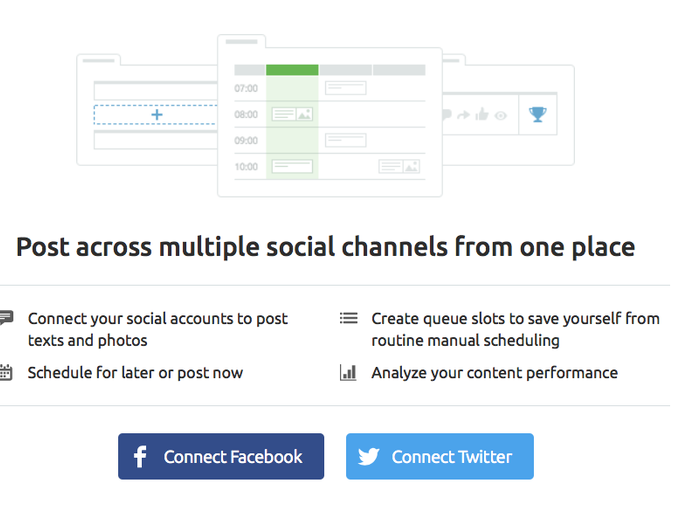Click the 'Analyze your content performance' text
680x511 pixels.
[x=494, y=373]
